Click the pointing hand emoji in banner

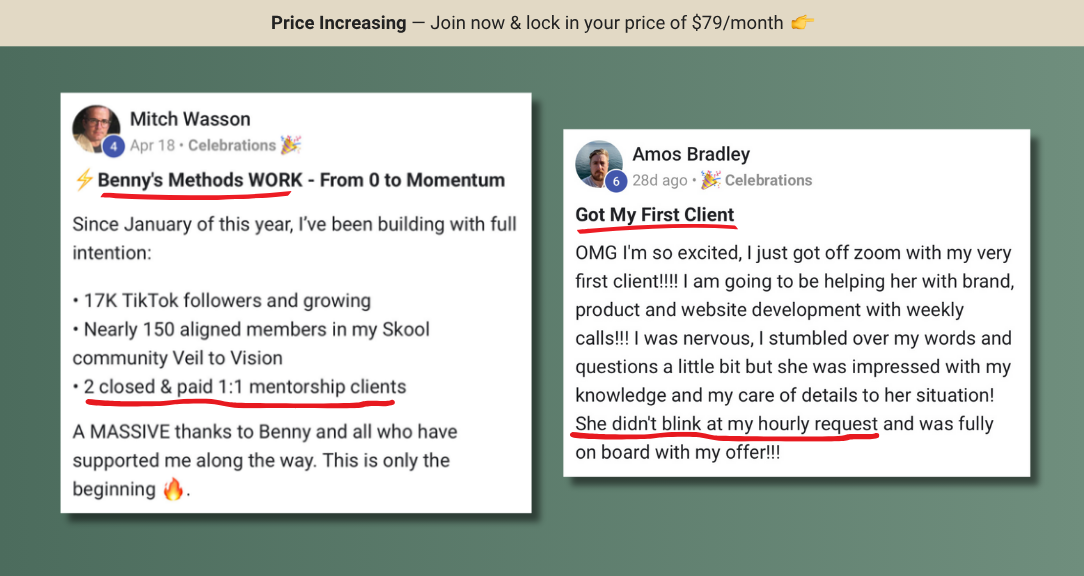(803, 23)
